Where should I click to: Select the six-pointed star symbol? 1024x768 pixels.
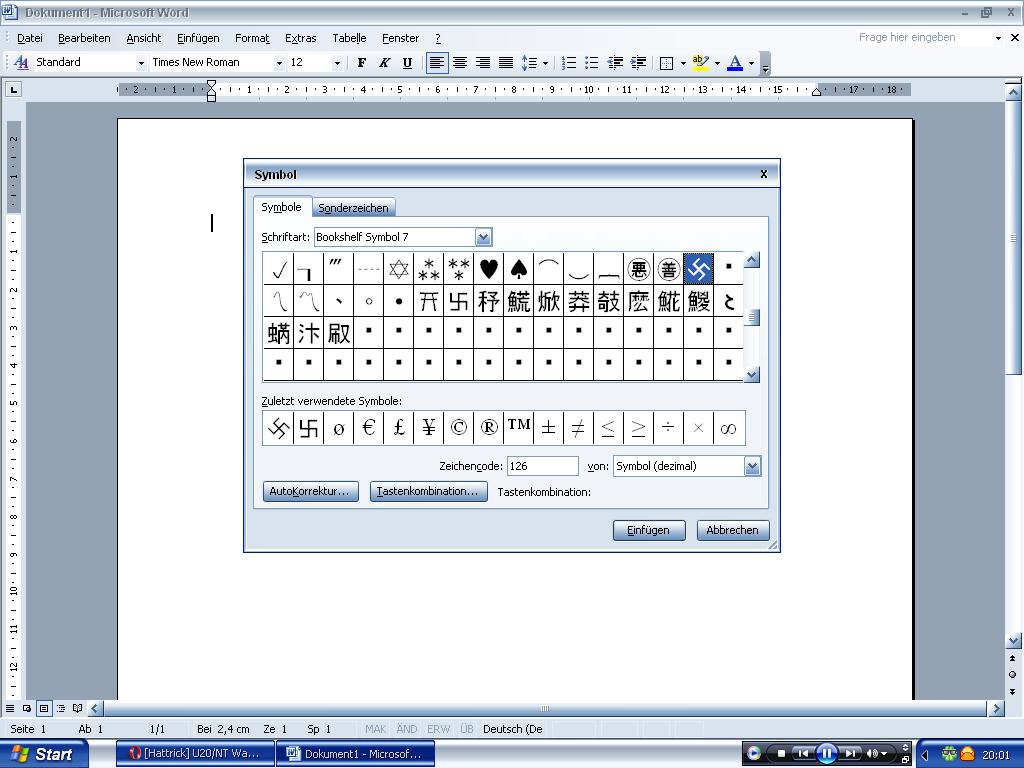(398, 268)
